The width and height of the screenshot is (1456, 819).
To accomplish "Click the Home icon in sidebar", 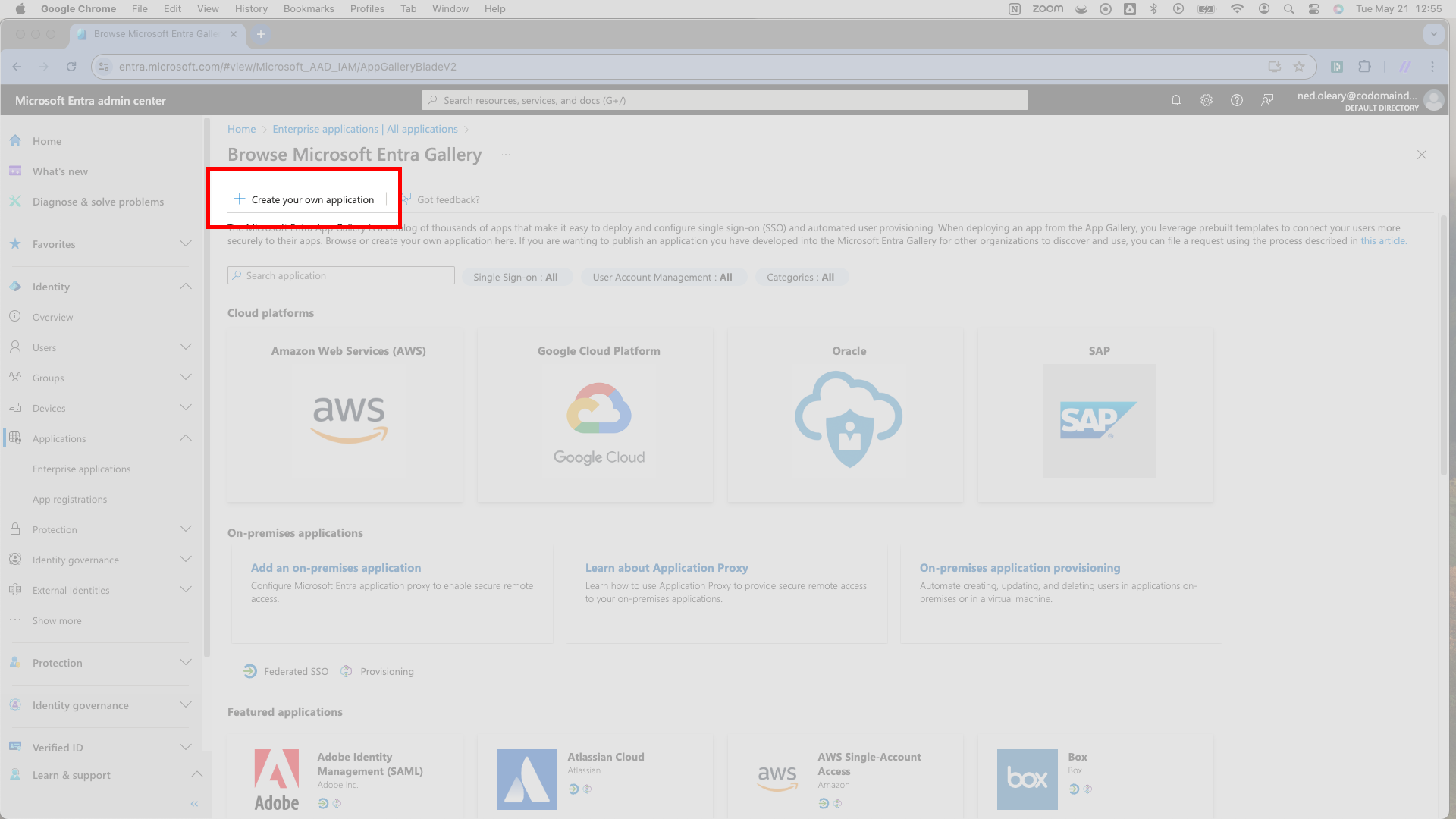I will click(x=15, y=141).
